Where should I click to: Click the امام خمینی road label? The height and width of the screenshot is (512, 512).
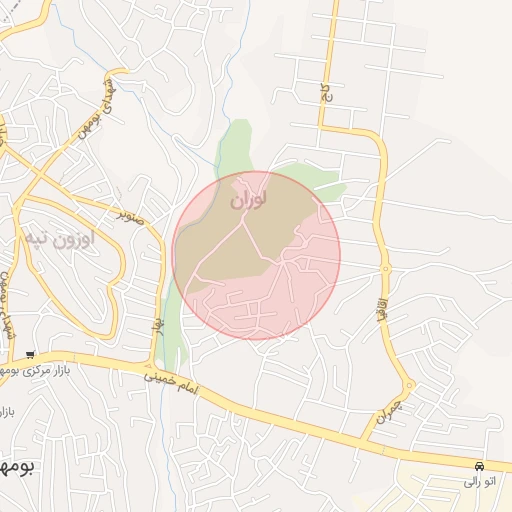pos(171,383)
